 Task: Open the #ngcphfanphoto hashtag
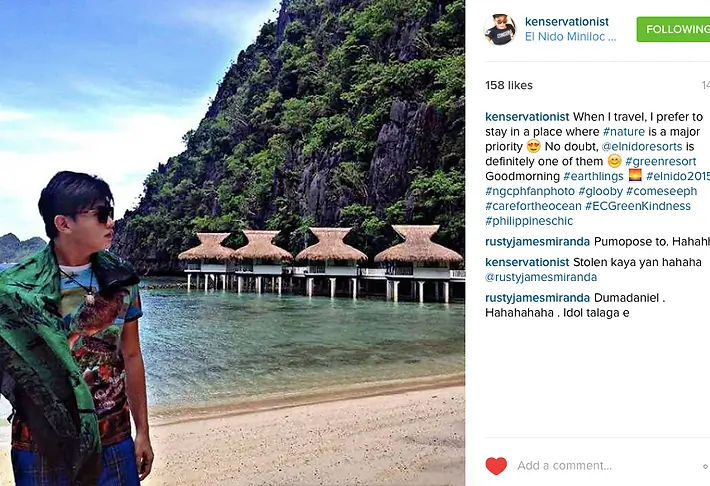(530, 191)
